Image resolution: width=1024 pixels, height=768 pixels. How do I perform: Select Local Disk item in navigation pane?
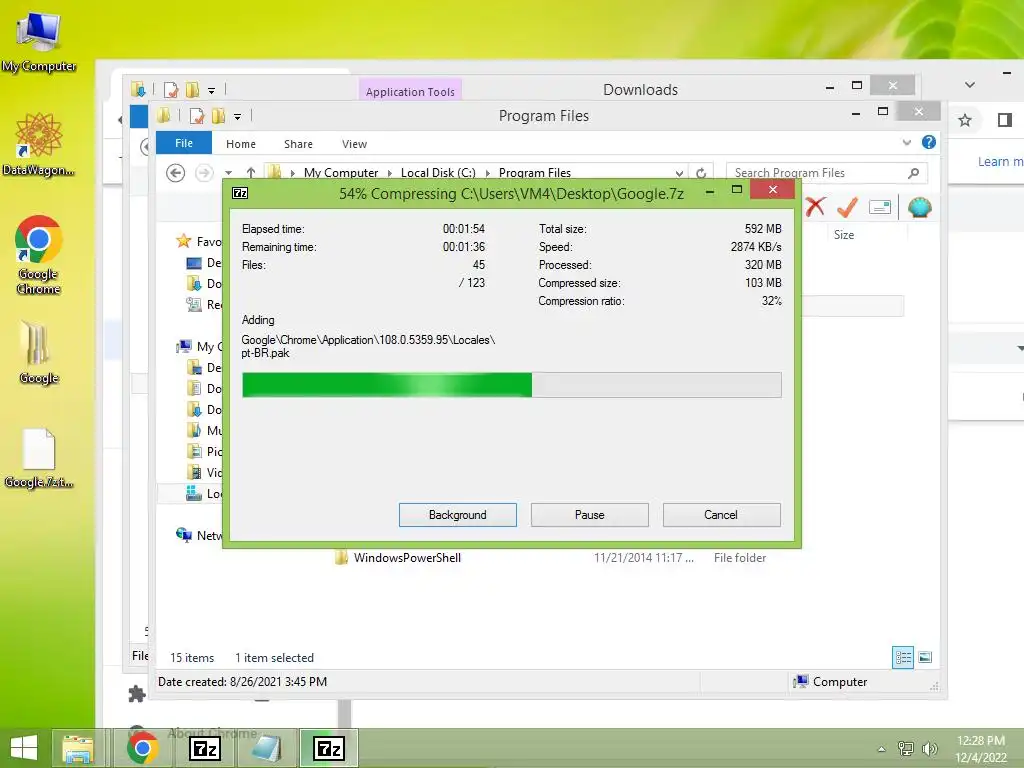tap(203, 494)
